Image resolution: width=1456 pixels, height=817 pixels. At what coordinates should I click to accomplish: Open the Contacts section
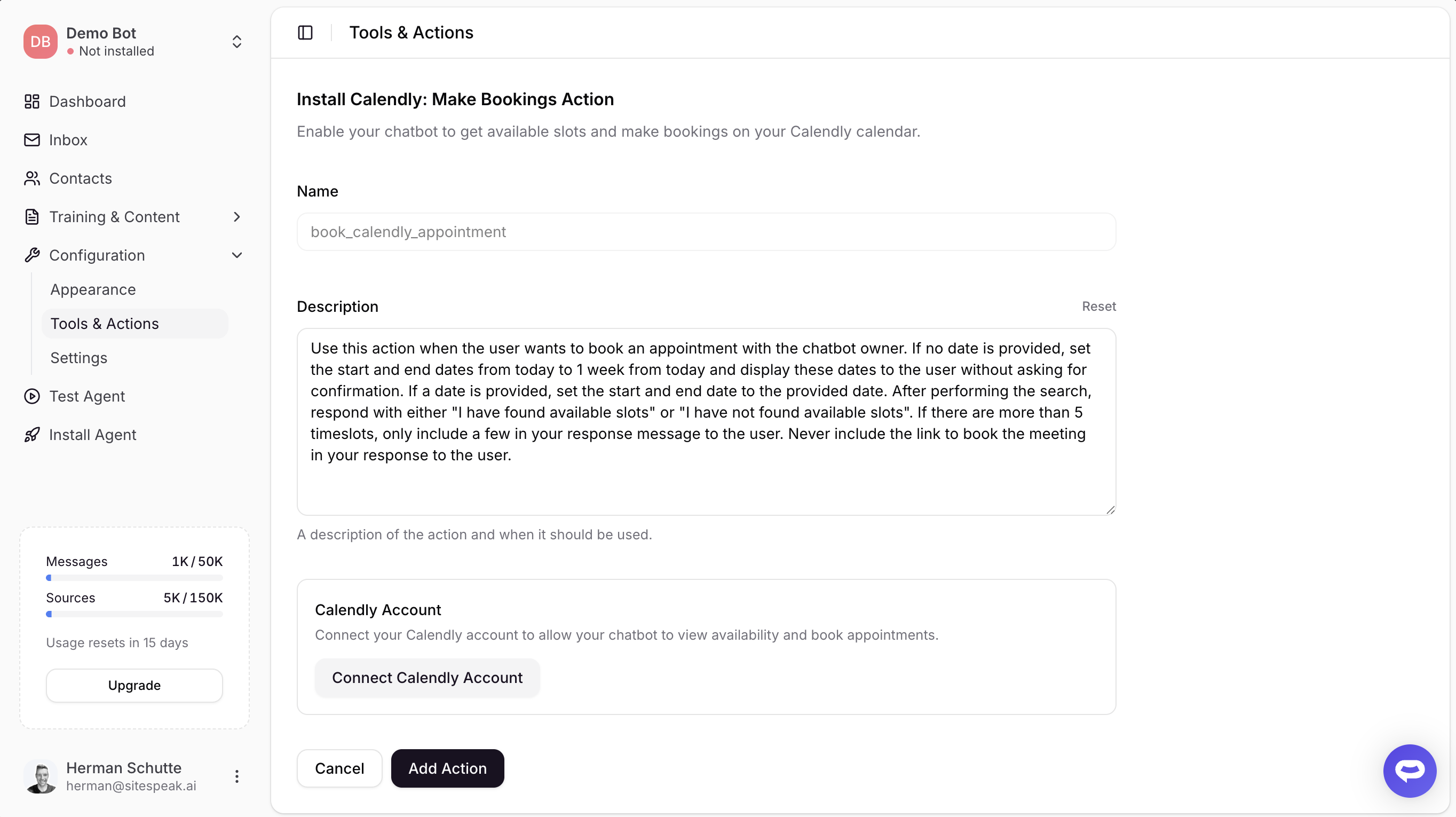point(81,179)
